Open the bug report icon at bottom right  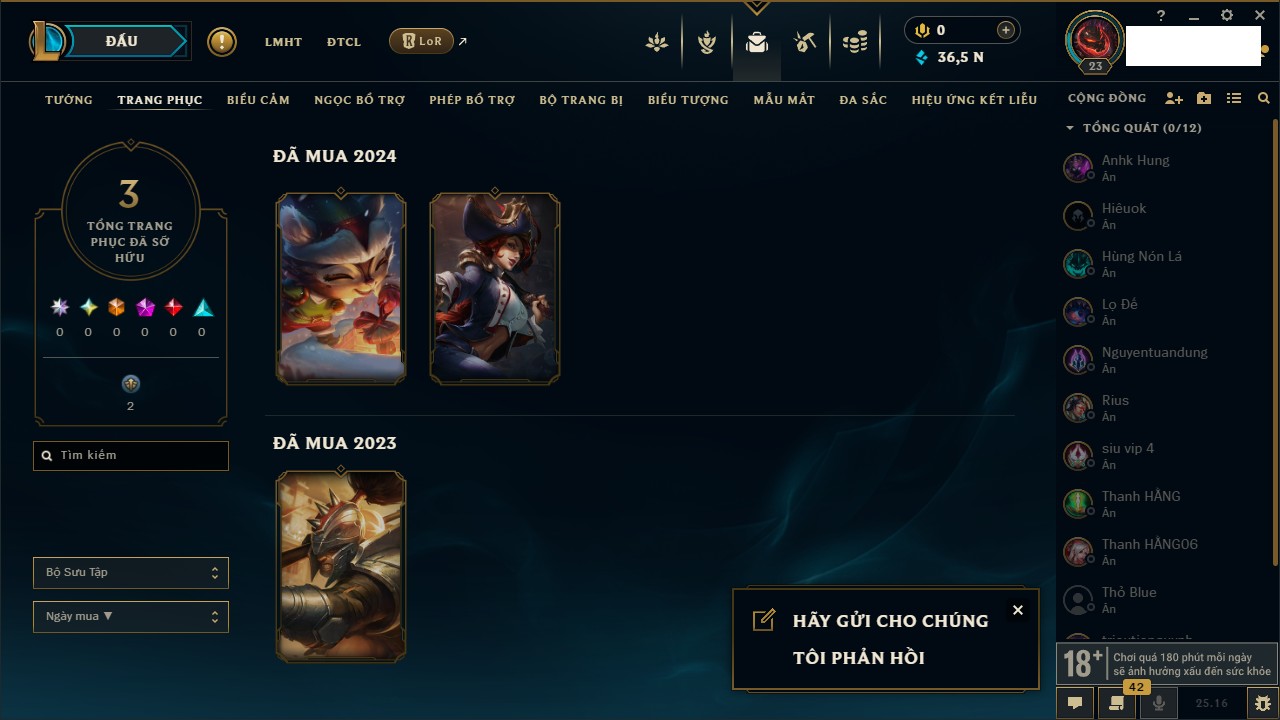click(x=1262, y=703)
